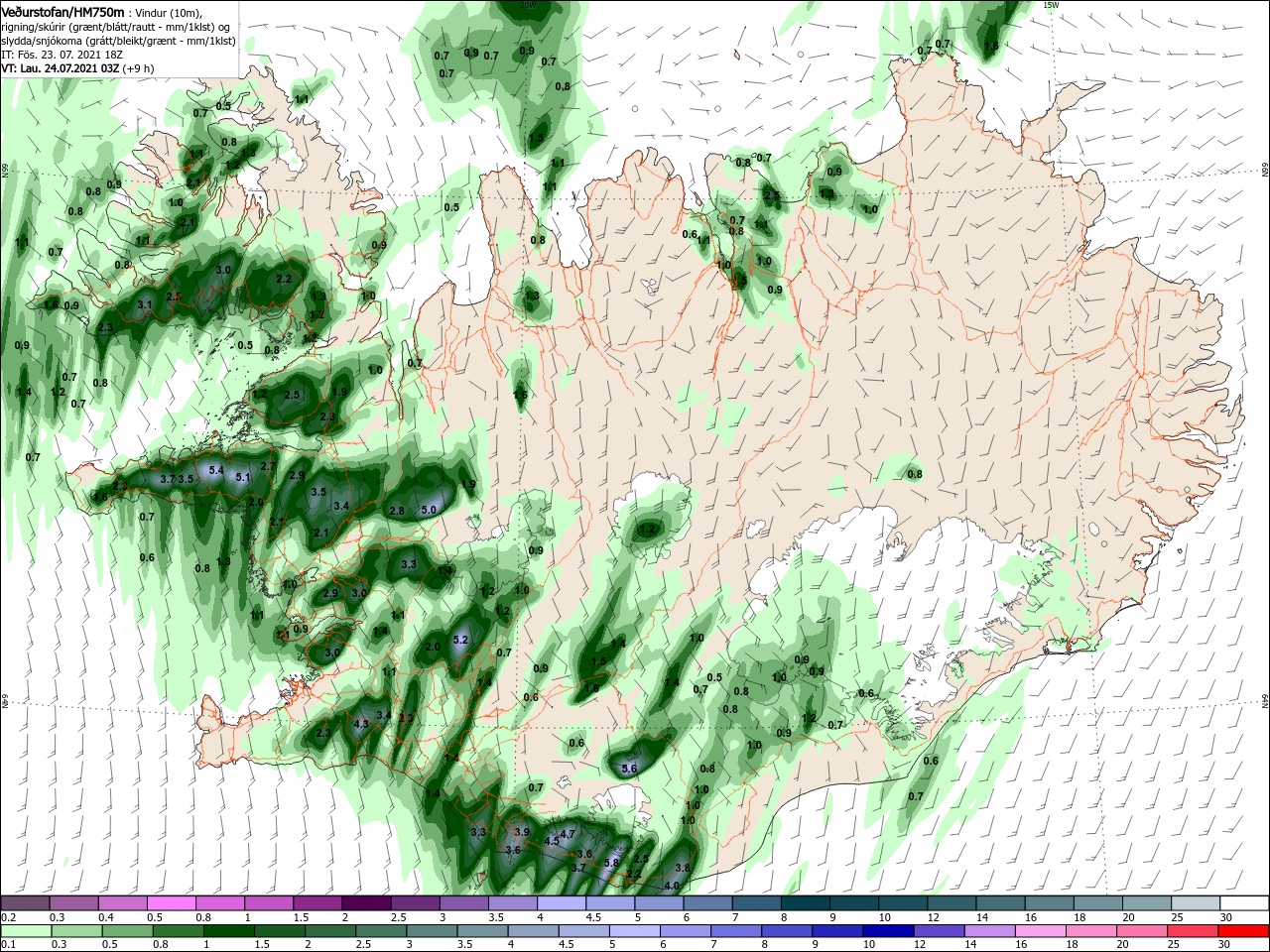
Task: Click the 0.2 label in the upper legend
Action: (x=8, y=917)
